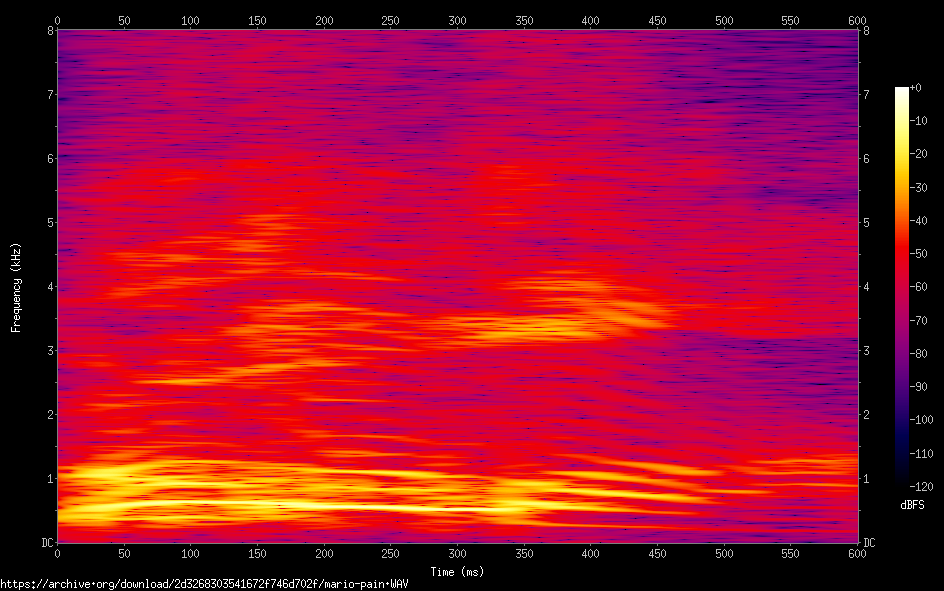The height and width of the screenshot is (591, 944).
Task: Click the "Time (ms)" axis label
Action: [457, 572]
